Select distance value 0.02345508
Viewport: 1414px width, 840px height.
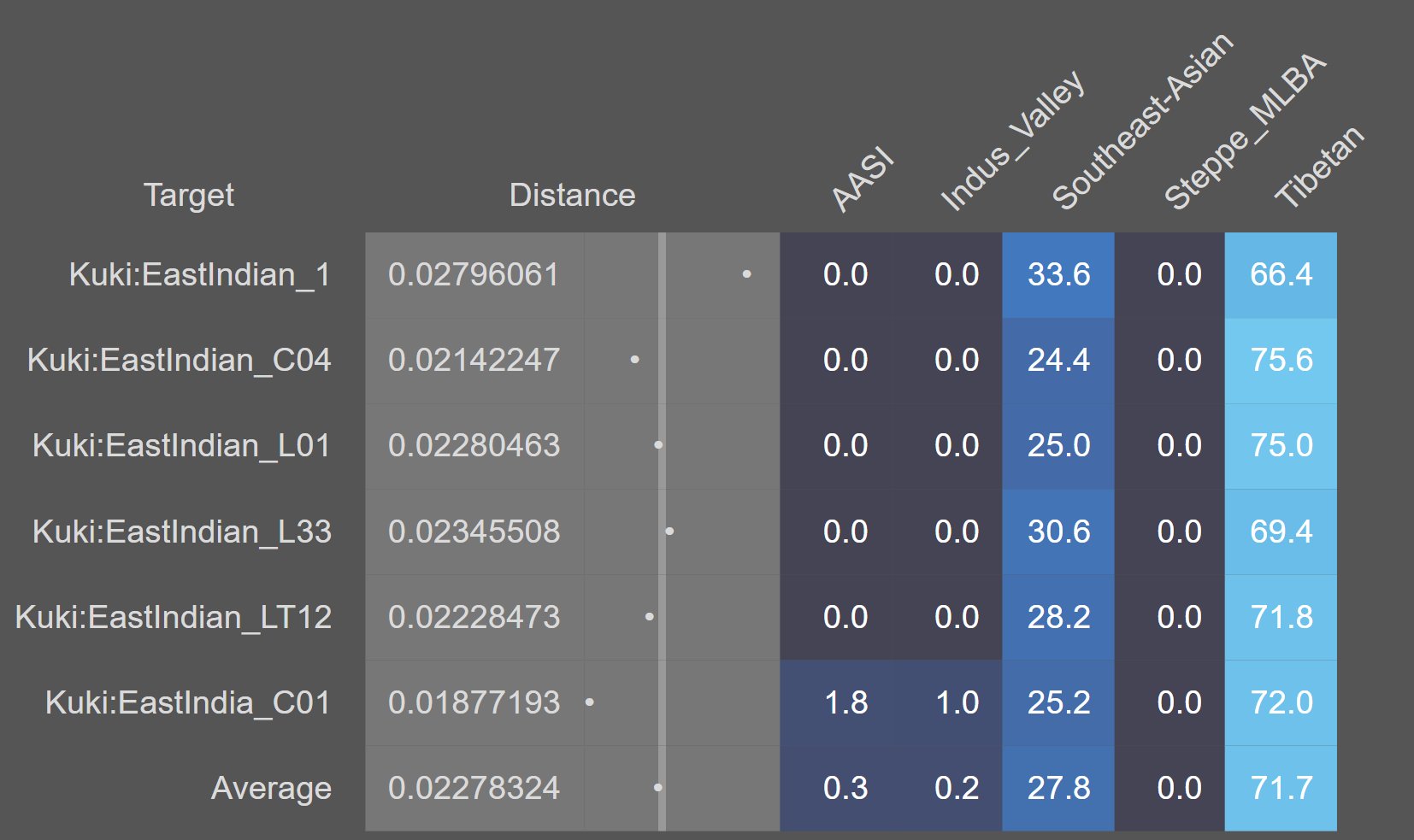point(474,532)
